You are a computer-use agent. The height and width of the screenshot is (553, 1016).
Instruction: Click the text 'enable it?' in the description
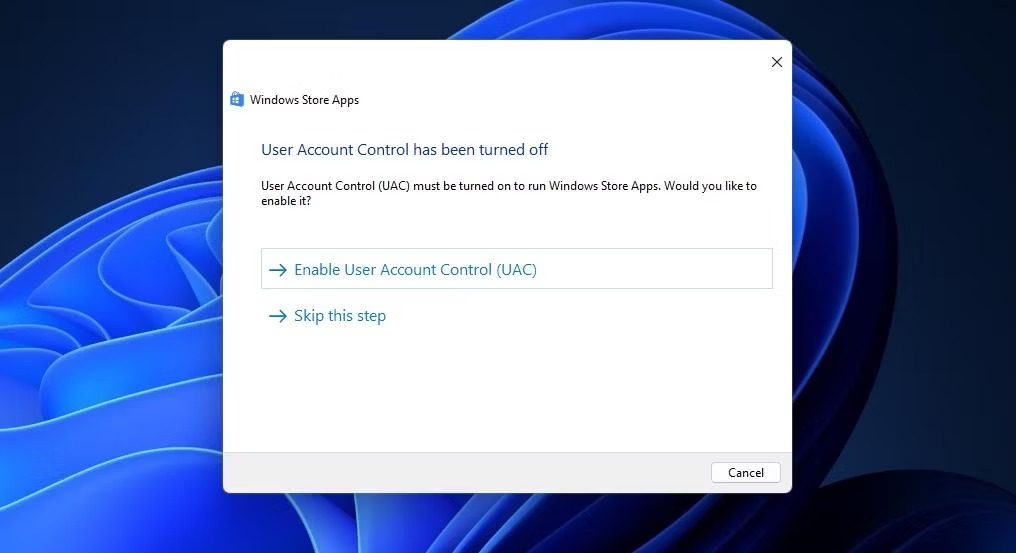click(x=286, y=201)
